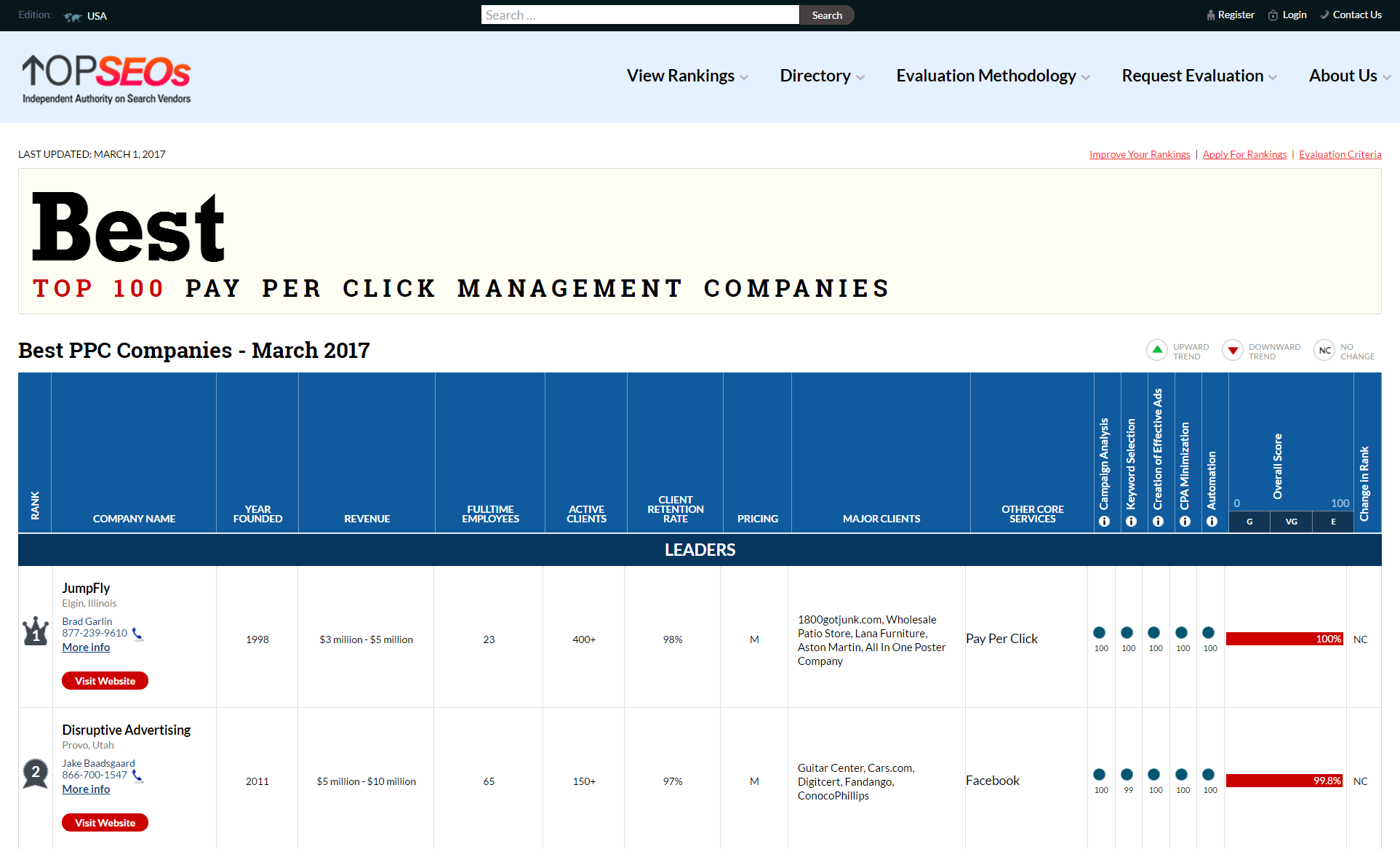Click the Register person icon
Viewport: 1400px width, 849px height.
tap(1211, 15)
